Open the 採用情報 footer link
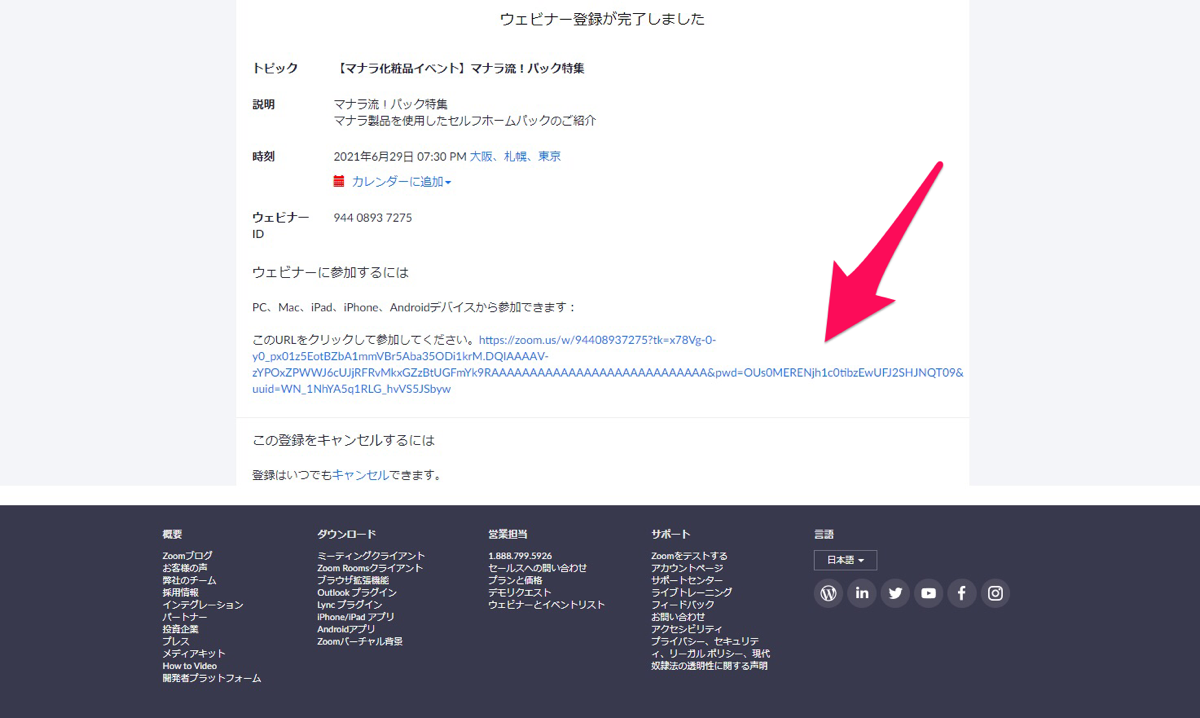 (x=181, y=592)
